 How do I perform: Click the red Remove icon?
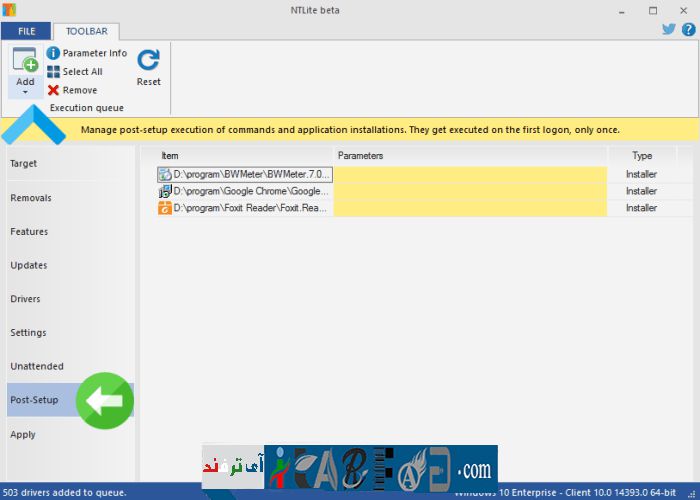[53, 90]
